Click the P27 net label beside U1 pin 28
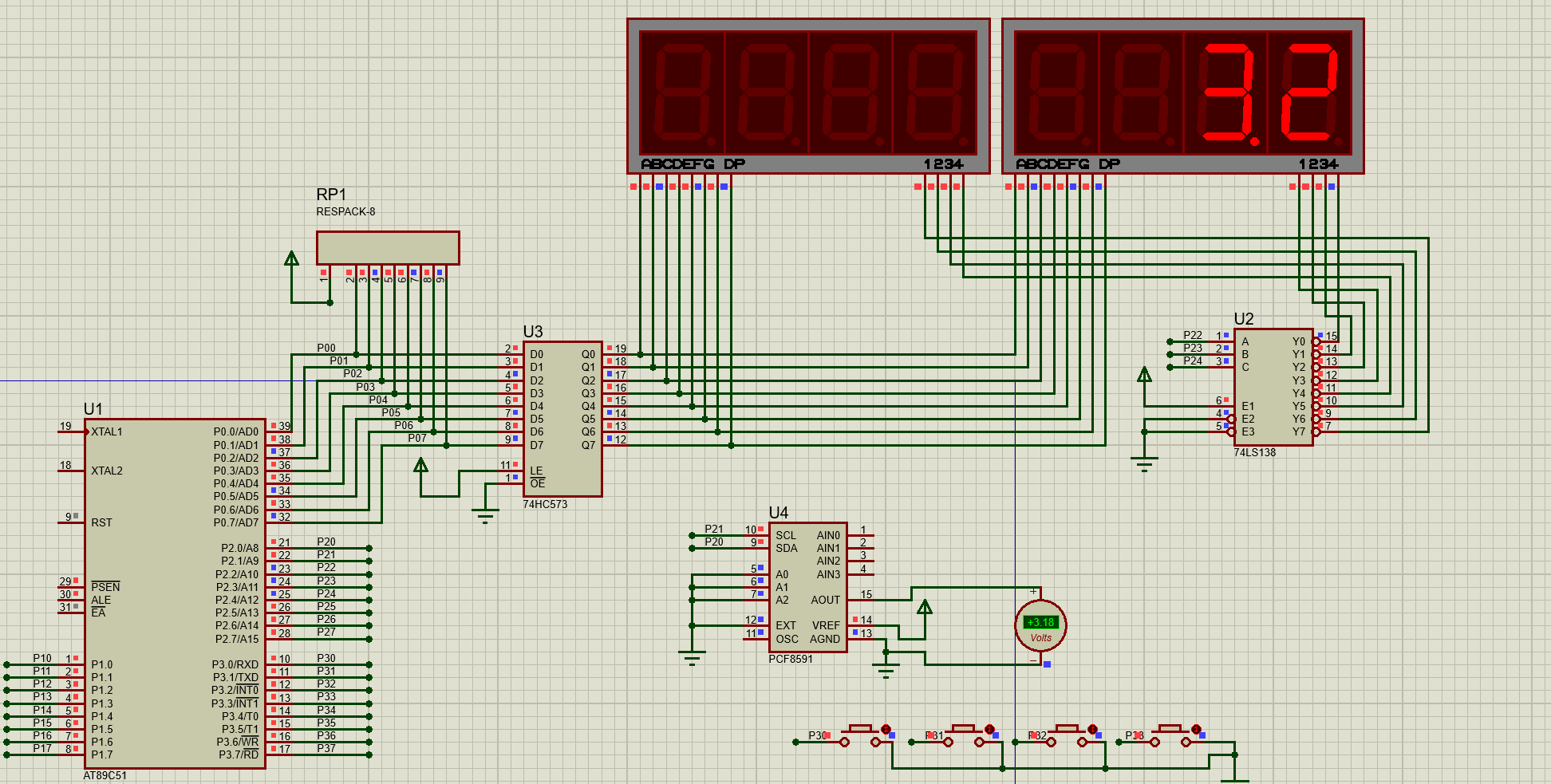 point(326,632)
